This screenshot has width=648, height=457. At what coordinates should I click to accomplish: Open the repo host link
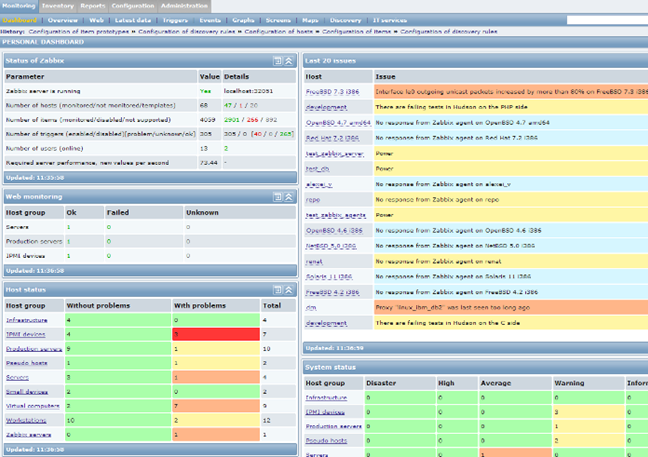tap(313, 200)
